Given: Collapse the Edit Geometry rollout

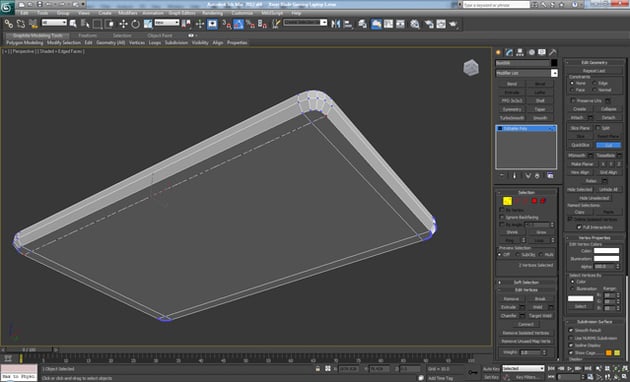Looking at the screenshot, I should coord(595,62).
